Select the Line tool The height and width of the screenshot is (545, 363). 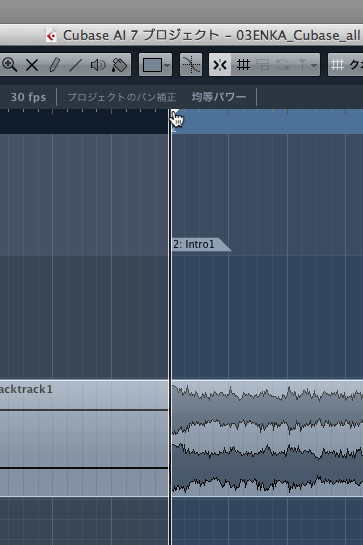(75, 65)
